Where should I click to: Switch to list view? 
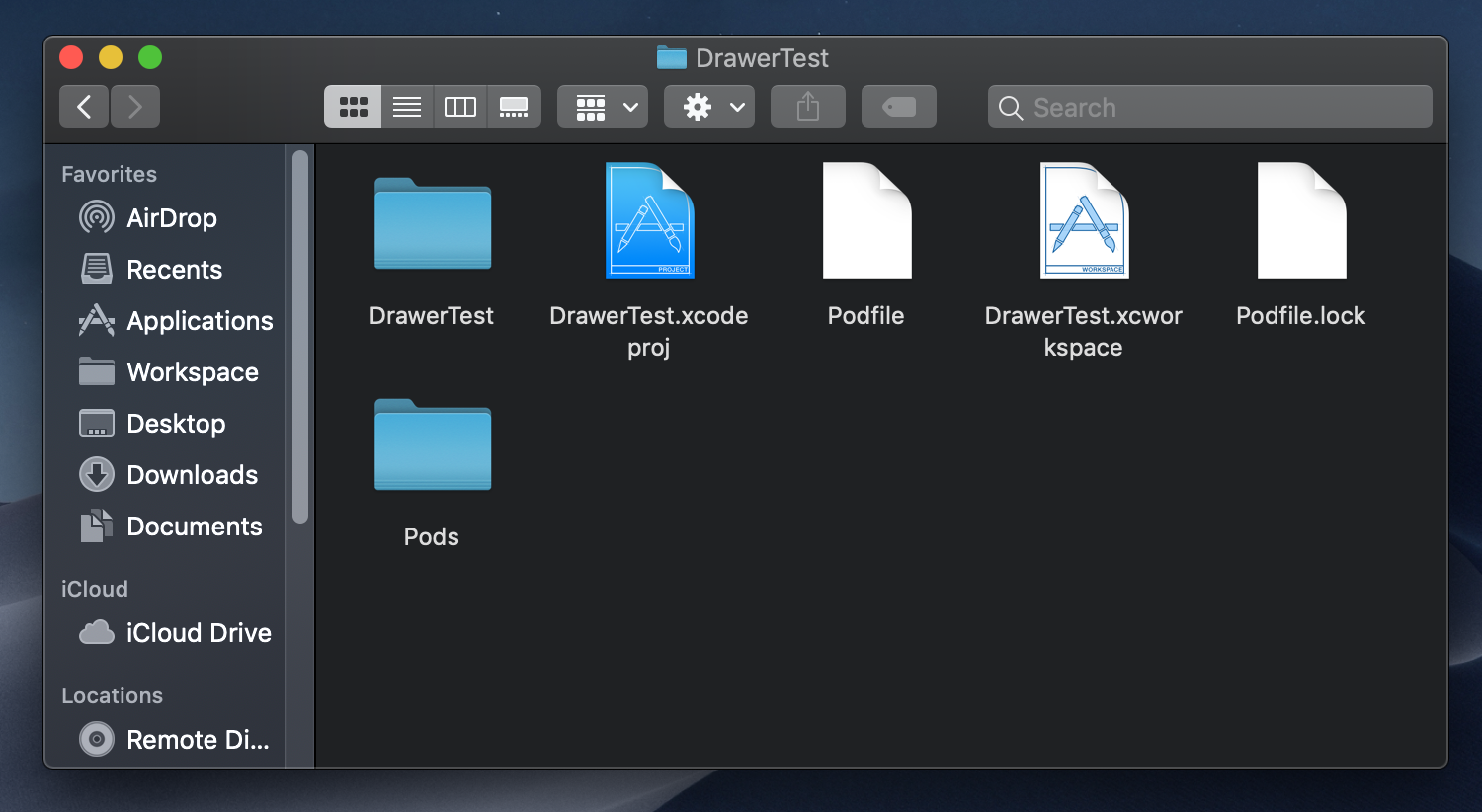tap(407, 107)
